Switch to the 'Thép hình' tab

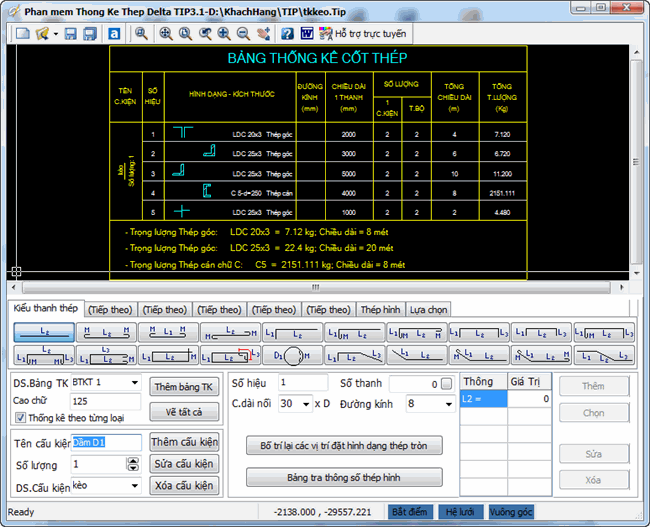click(380, 310)
